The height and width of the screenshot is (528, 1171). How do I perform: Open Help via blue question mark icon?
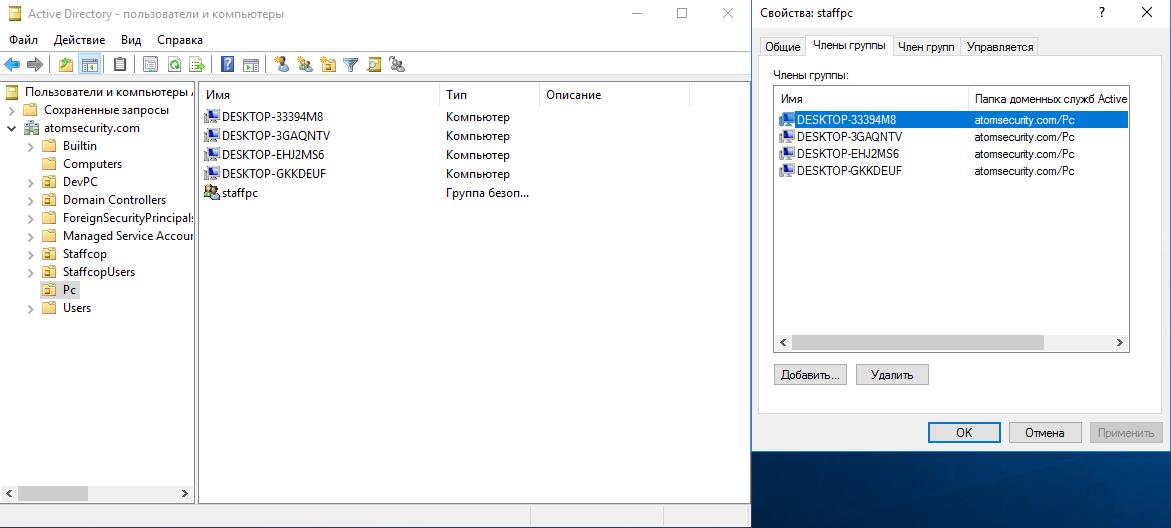(228, 65)
